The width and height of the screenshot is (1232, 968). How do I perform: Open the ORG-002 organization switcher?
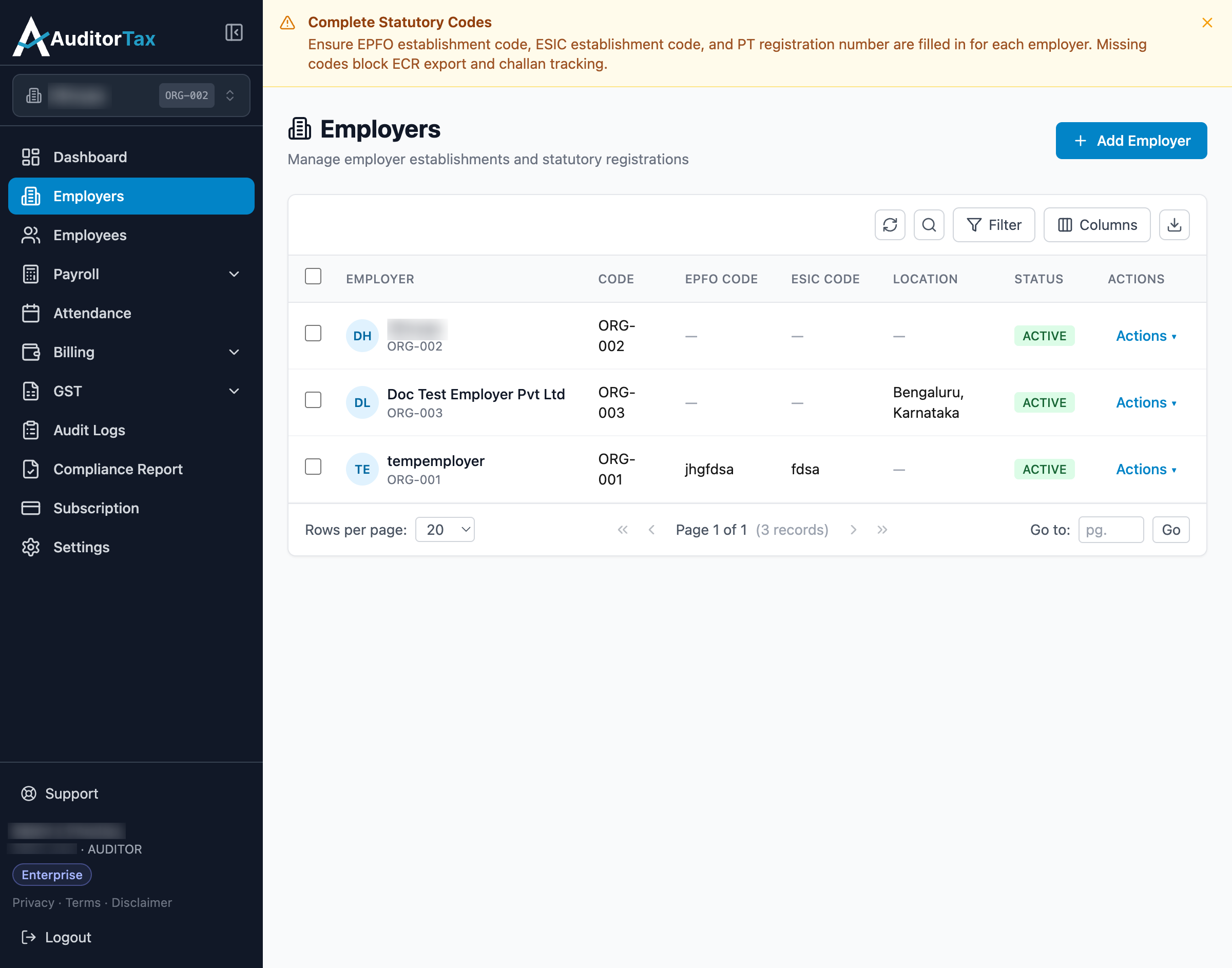[x=131, y=95]
